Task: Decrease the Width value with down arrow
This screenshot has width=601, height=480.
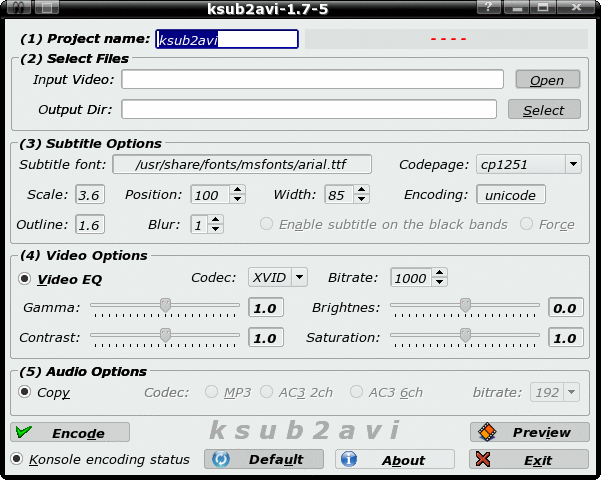Action: point(361,199)
